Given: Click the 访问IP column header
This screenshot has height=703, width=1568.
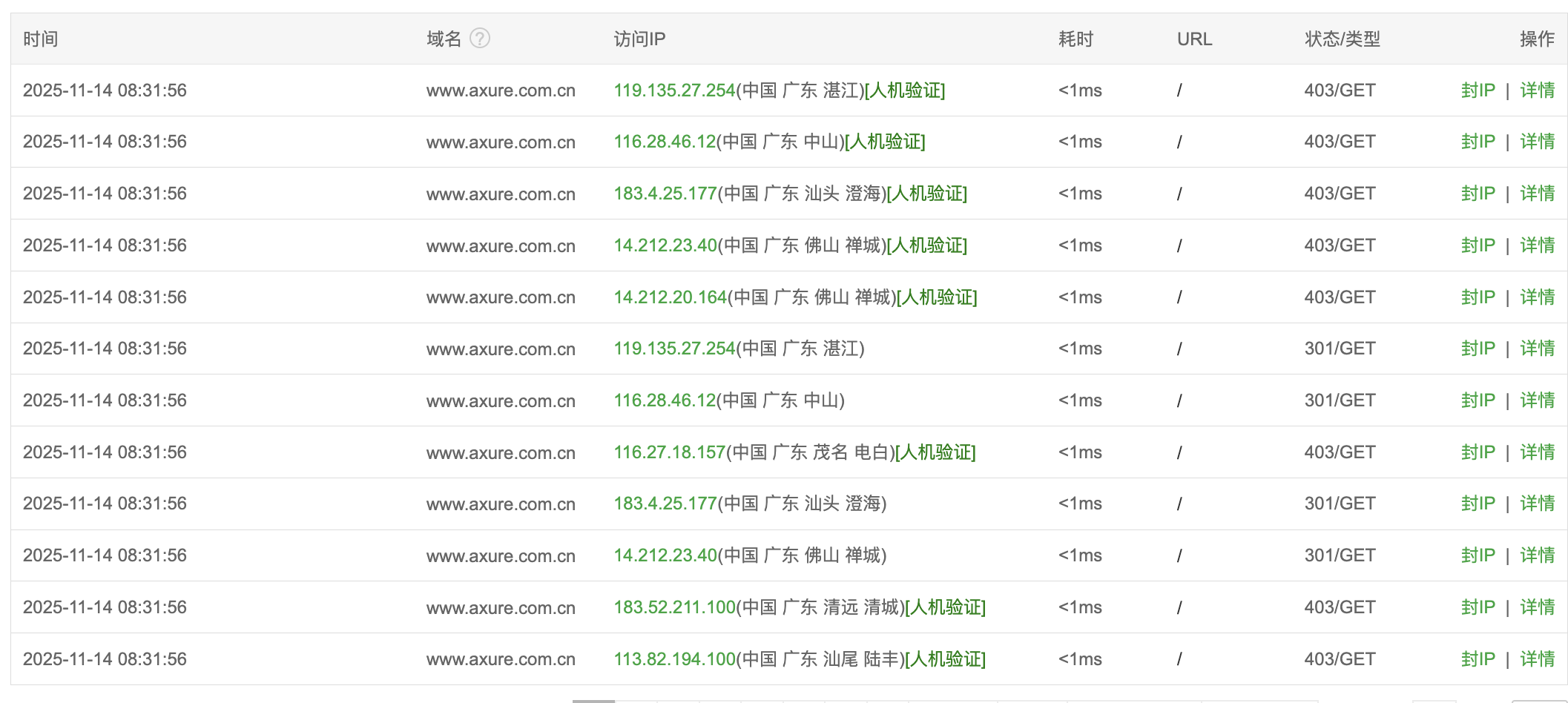Looking at the screenshot, I should [639, 39].
